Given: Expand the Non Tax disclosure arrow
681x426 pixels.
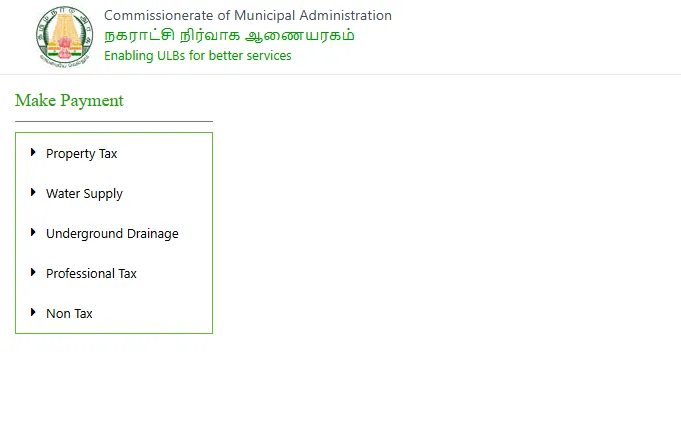Looking at the screenshot, I should pyautogui.click(x=33, y=313).
